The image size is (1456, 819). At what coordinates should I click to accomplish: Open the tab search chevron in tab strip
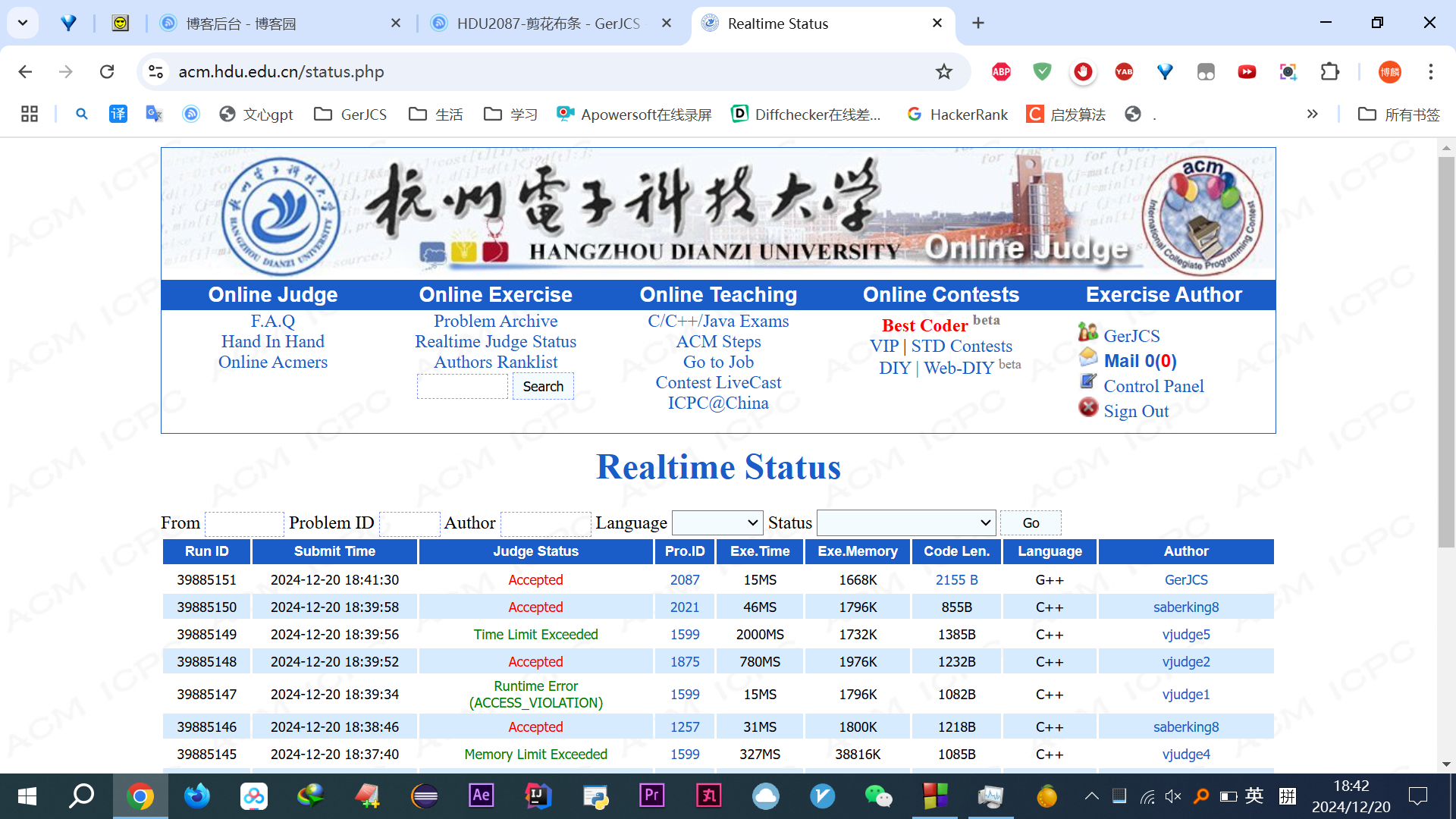tap(23, 23)
